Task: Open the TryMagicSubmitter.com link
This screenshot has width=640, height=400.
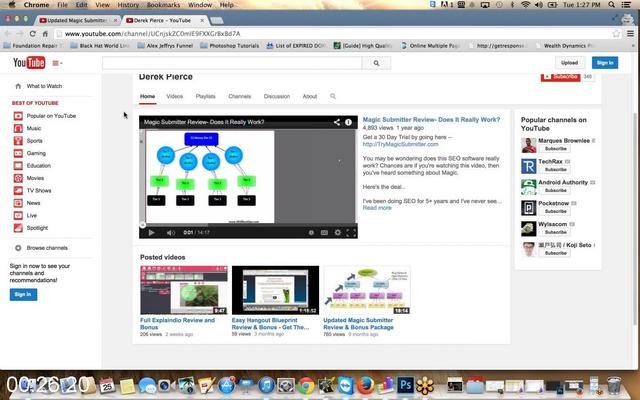Action: [x=400, y=144]
